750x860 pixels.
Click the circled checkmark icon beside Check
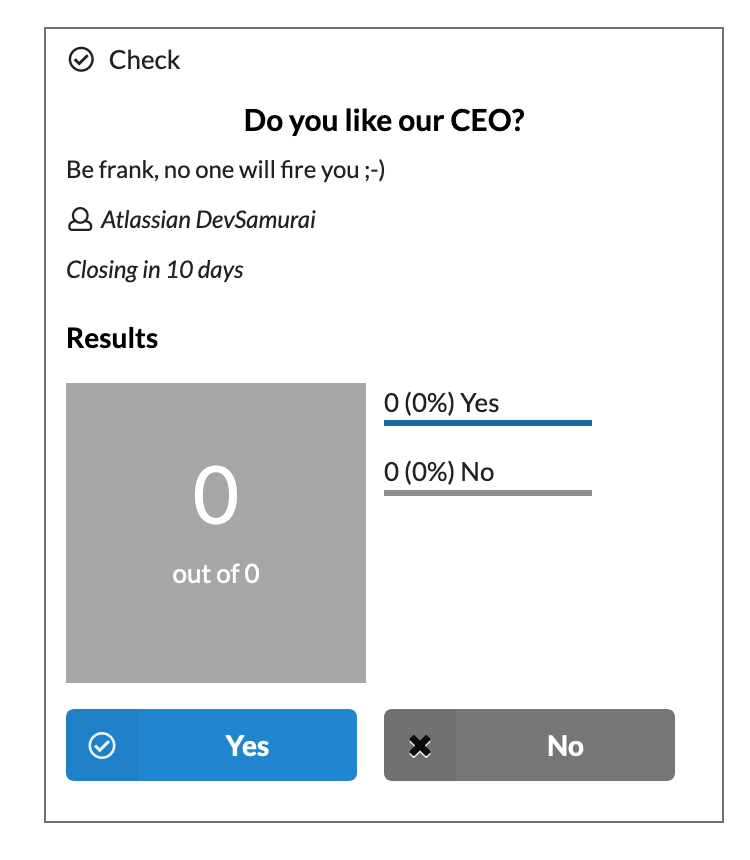80,60
